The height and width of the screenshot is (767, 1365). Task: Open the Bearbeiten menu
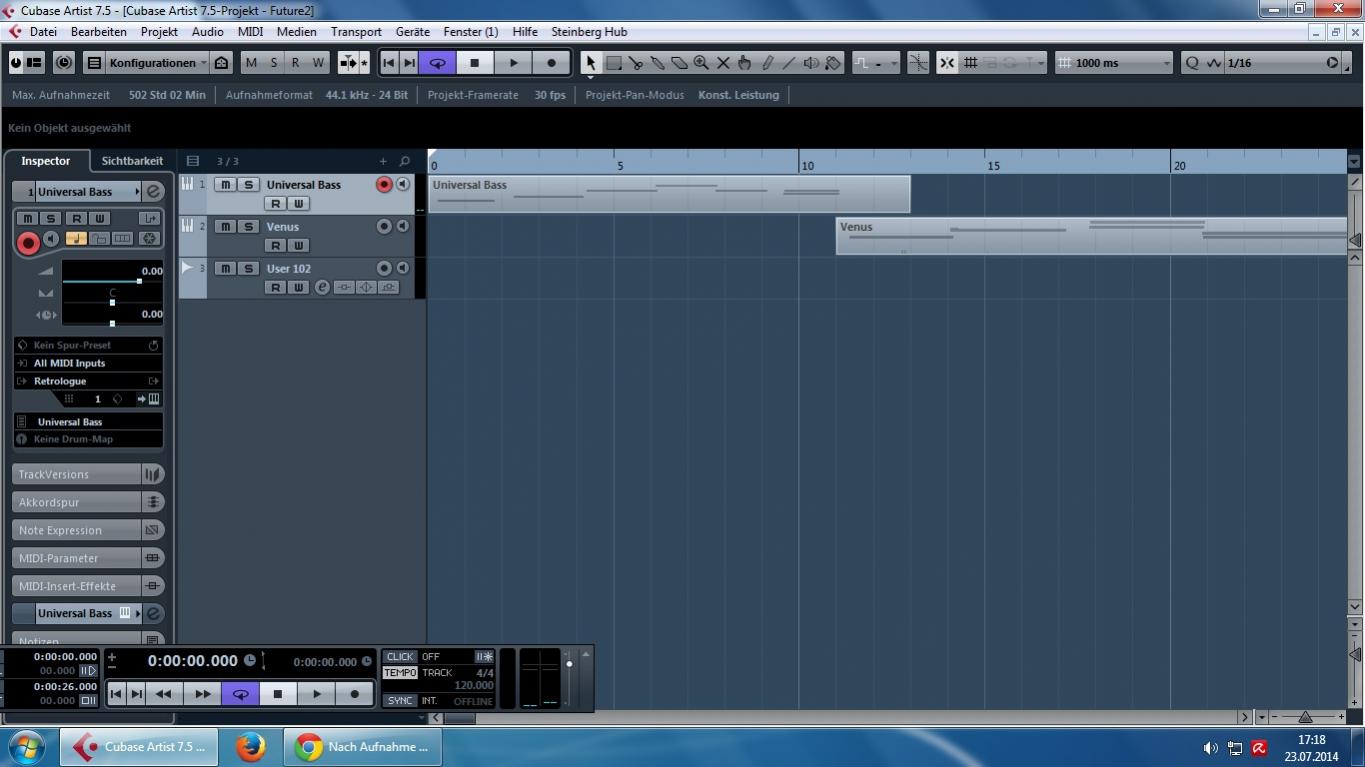click(x=99, y=32)
